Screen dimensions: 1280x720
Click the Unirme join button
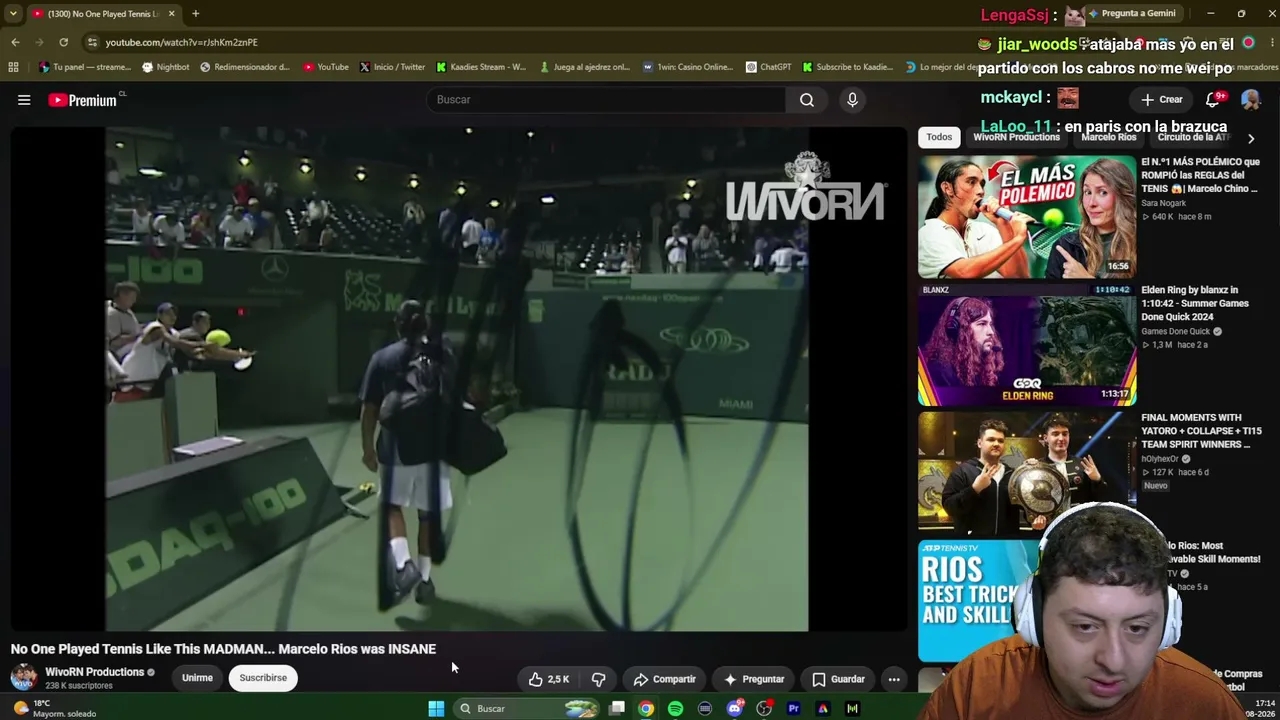tap(197, 678)
